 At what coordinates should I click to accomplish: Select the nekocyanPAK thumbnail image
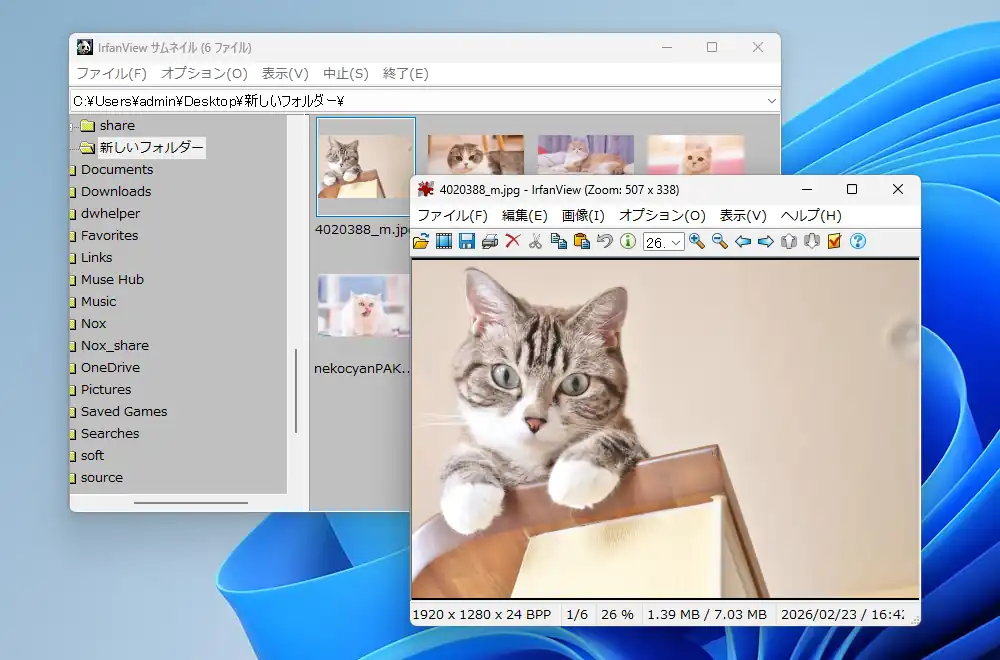point(363,306)
